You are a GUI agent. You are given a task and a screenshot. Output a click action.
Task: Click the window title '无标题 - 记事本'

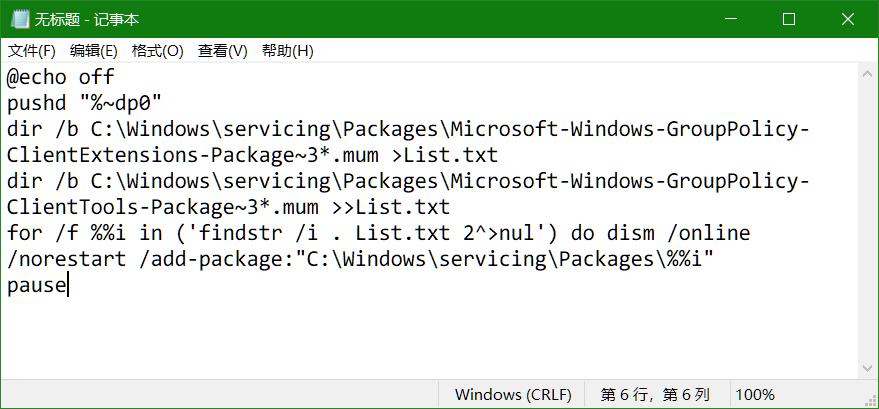click(88, 20)
